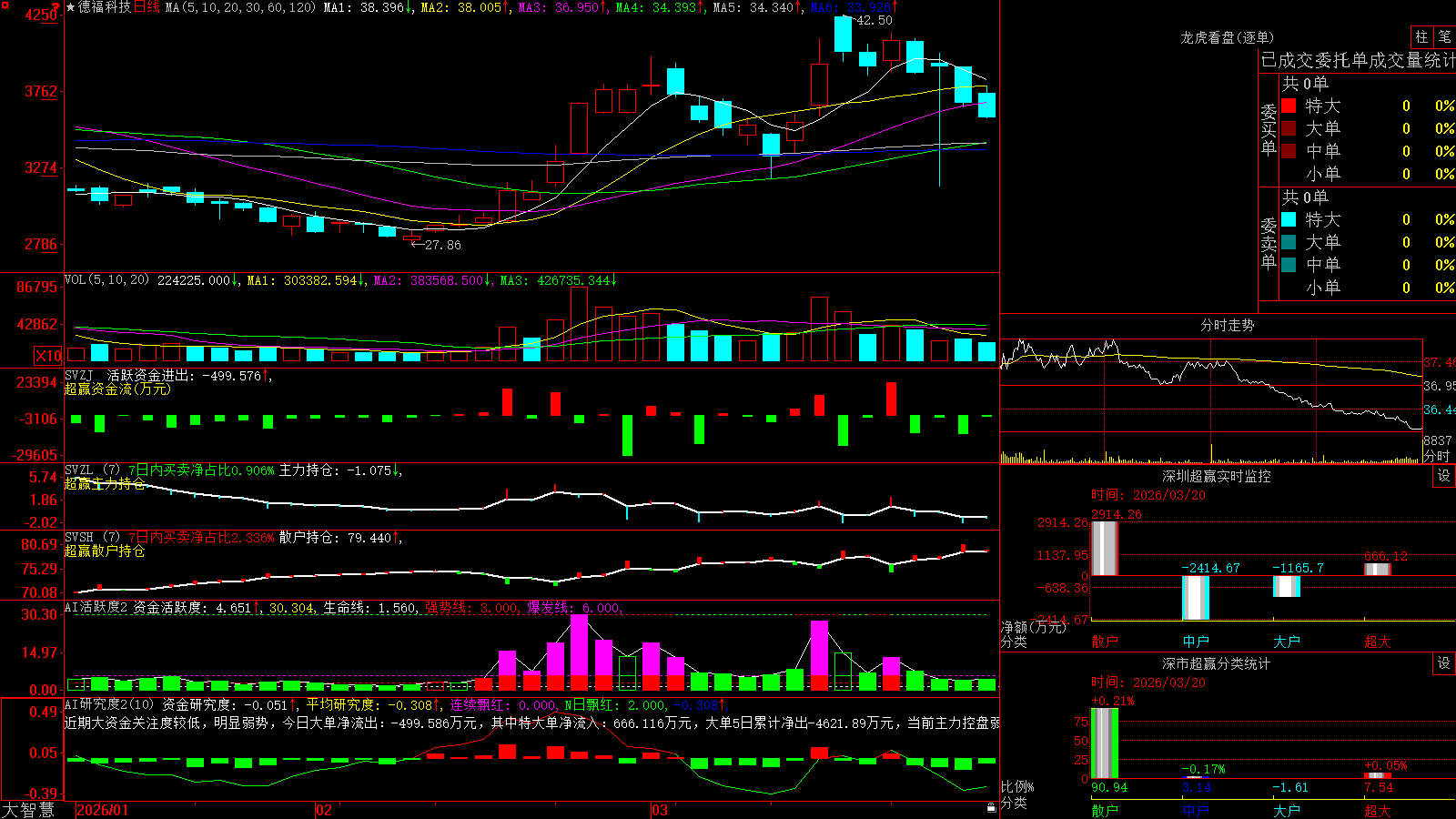Select 中户 in 深市超赢分类统计
The height and width of the screenshot is (819, 1456).
pos(1196,811)
